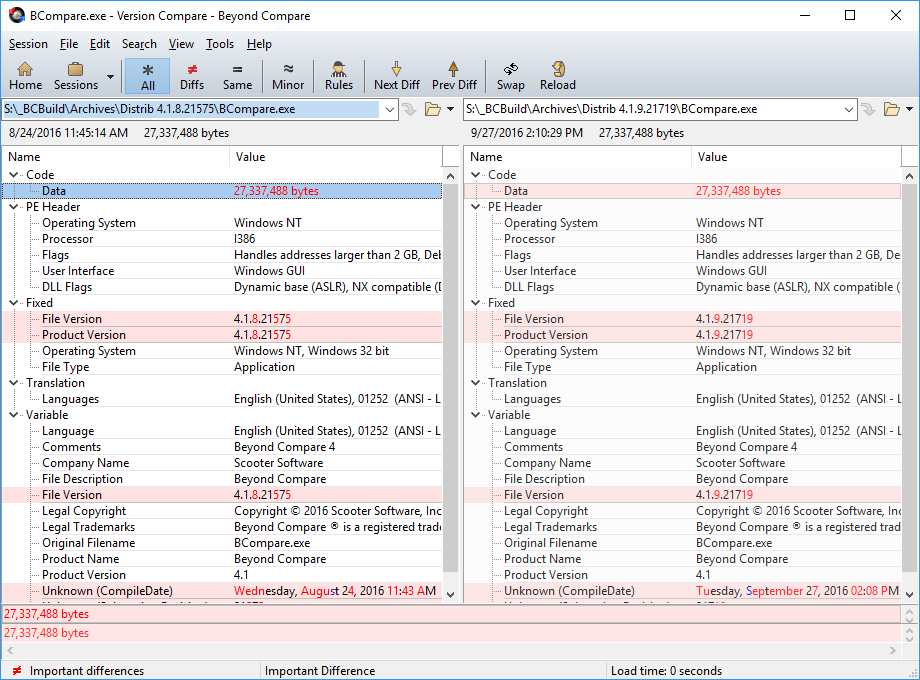The width and height of the screenshot is (920, 680).
Task: Jump to Prev Diff
Action: click(x=454, y=76)
